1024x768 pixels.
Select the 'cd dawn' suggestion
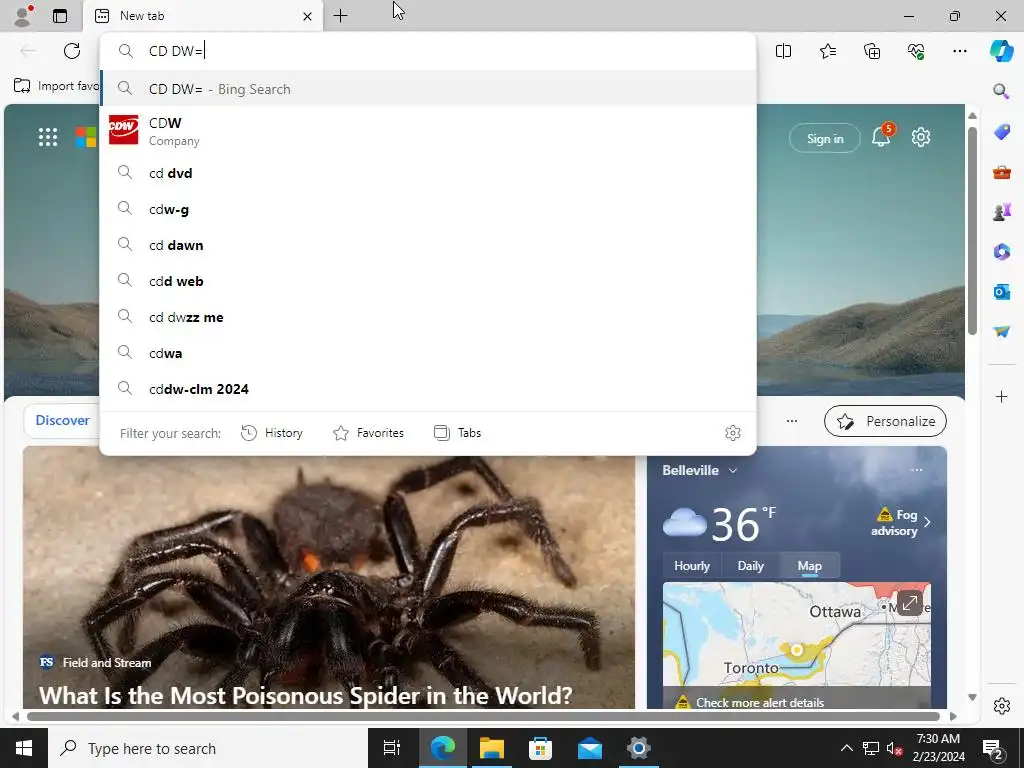point(428,245)
